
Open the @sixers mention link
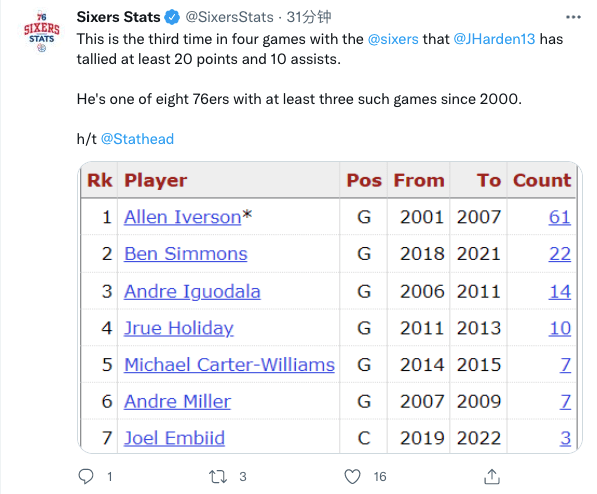(393, 39)
